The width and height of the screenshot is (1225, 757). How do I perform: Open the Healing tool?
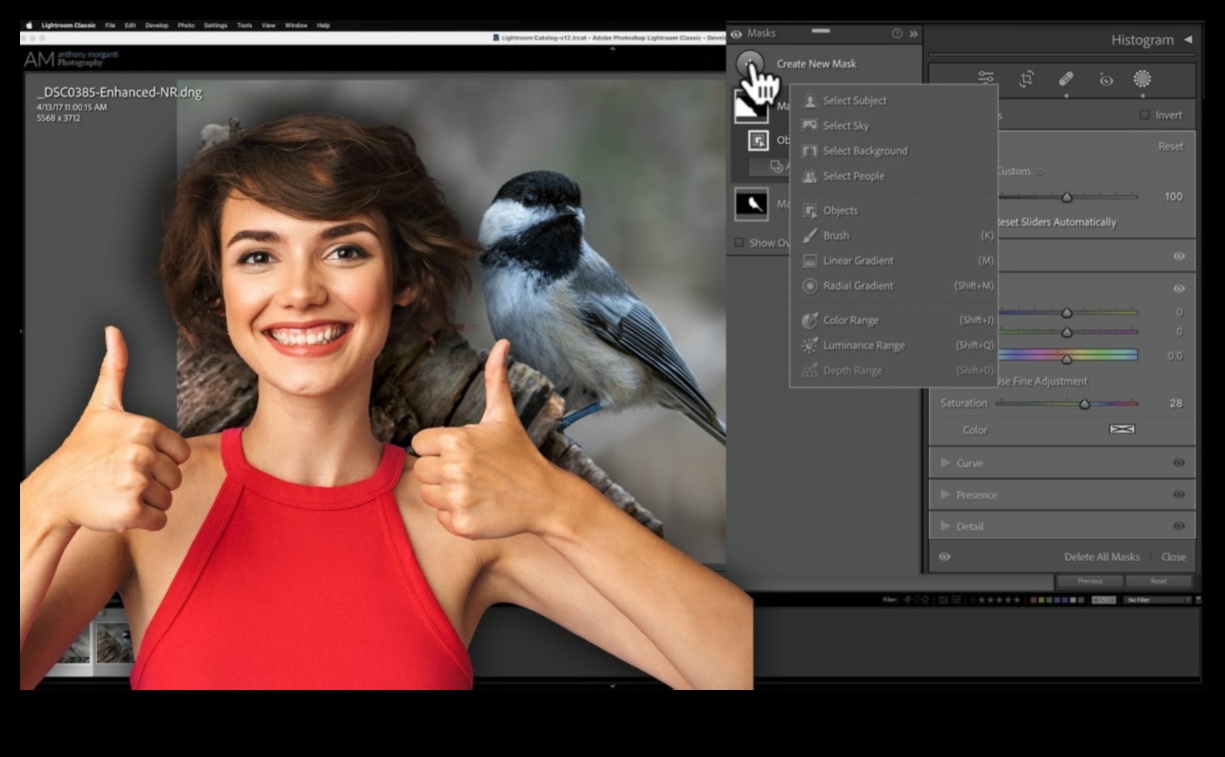coord(1068,80)
